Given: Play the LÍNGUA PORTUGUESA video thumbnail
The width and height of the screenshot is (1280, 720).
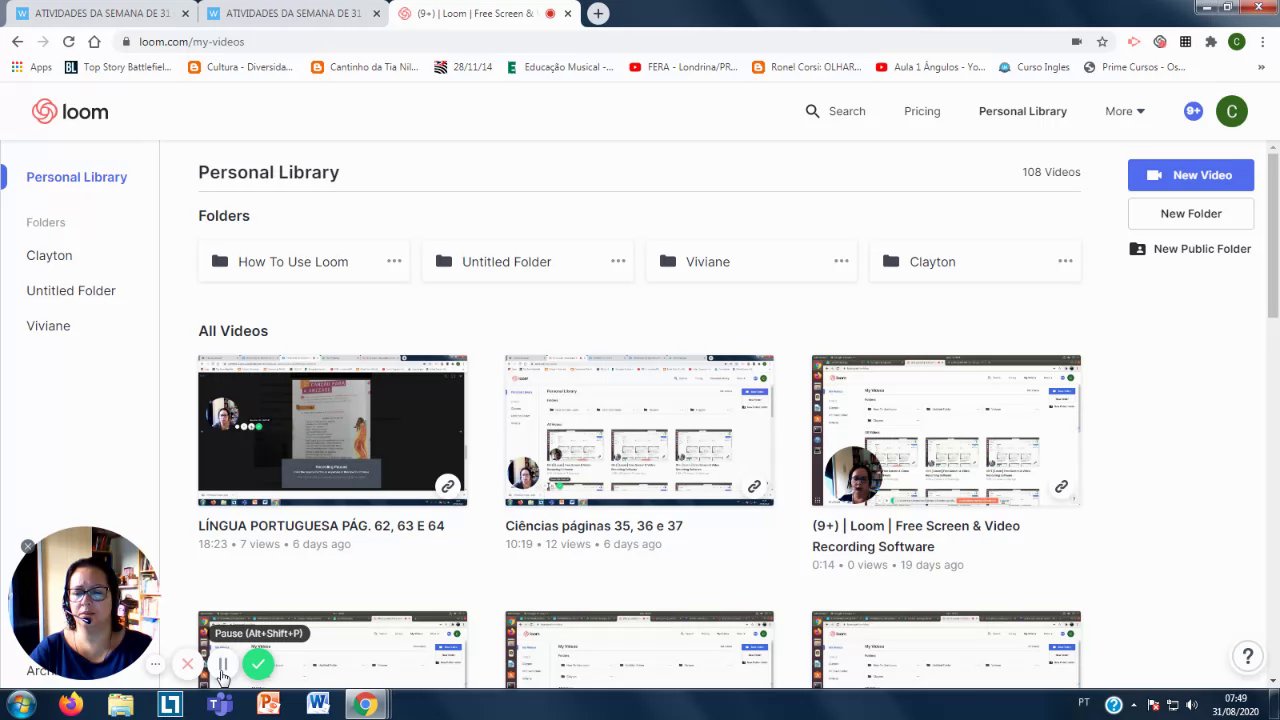Looking at the screenshot, I should (x=332, y=430).
